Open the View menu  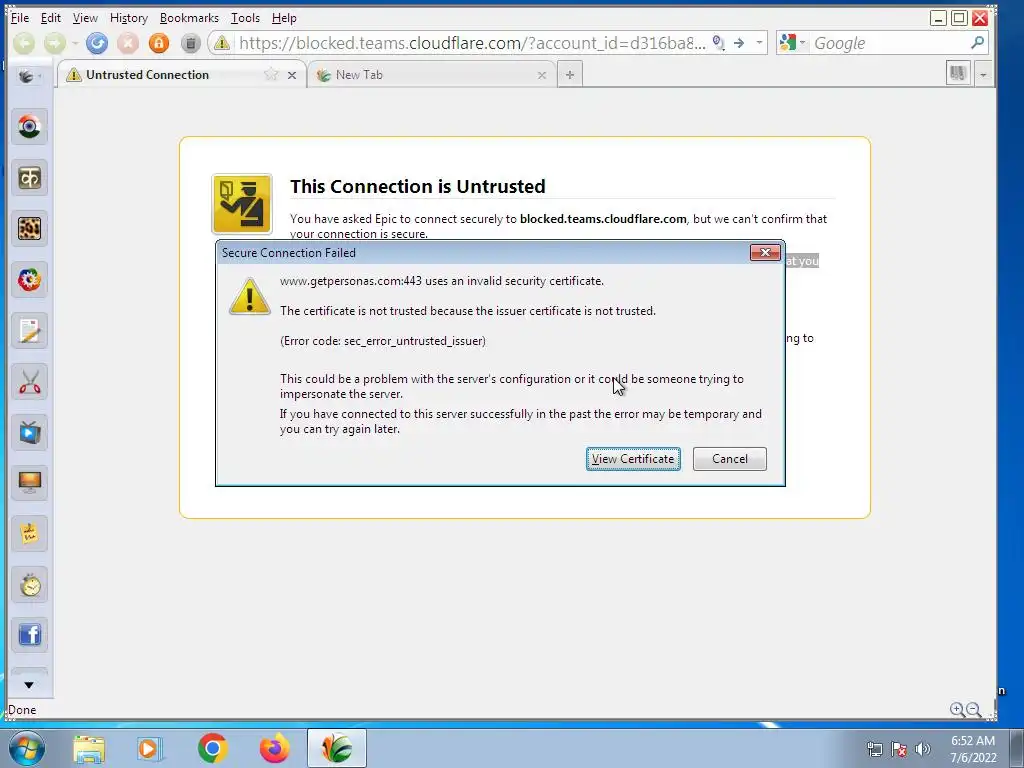(85, 18)
